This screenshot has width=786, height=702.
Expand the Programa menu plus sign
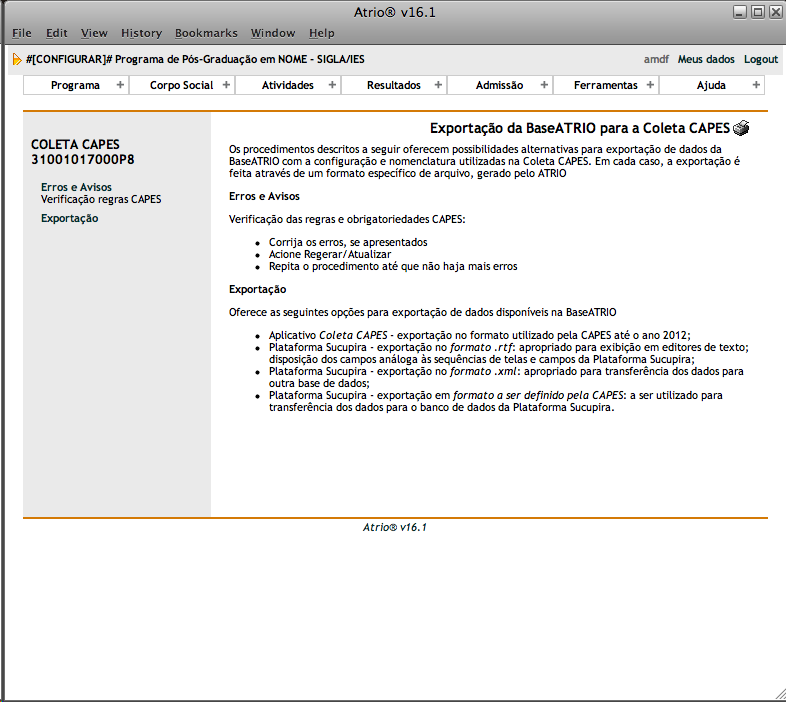point(120,85)
